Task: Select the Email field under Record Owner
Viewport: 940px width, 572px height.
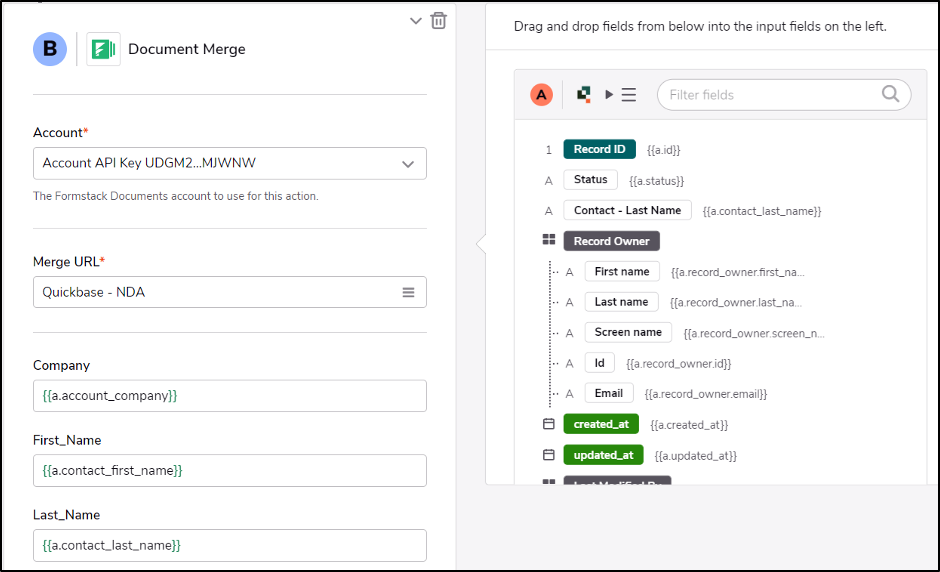Action: pyautogui.click(x=608, y=393)
